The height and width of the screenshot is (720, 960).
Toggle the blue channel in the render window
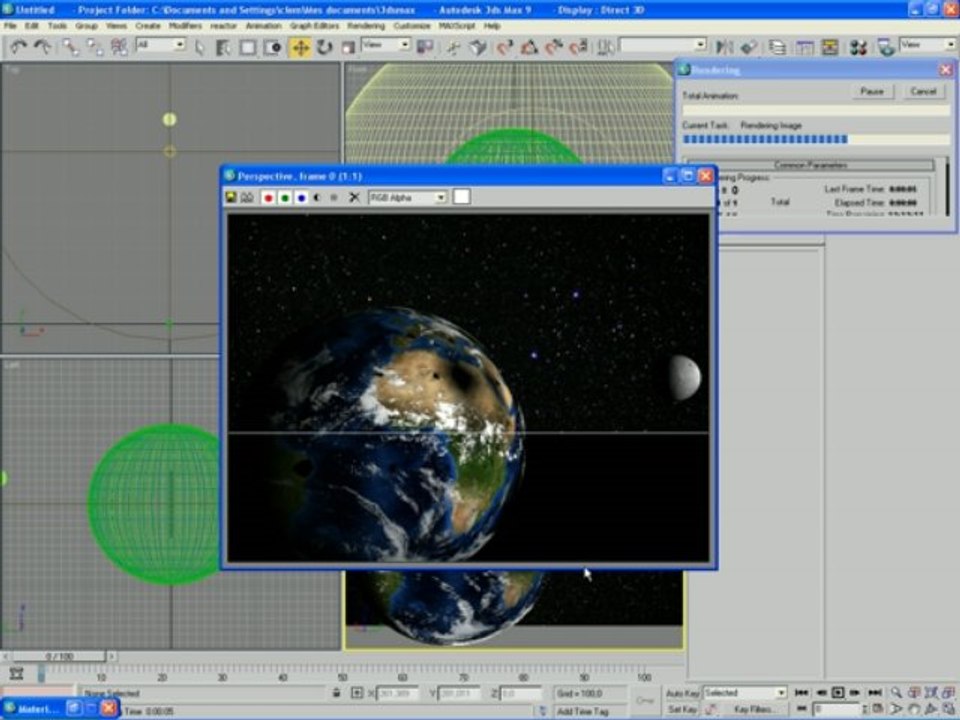(301, 197)
